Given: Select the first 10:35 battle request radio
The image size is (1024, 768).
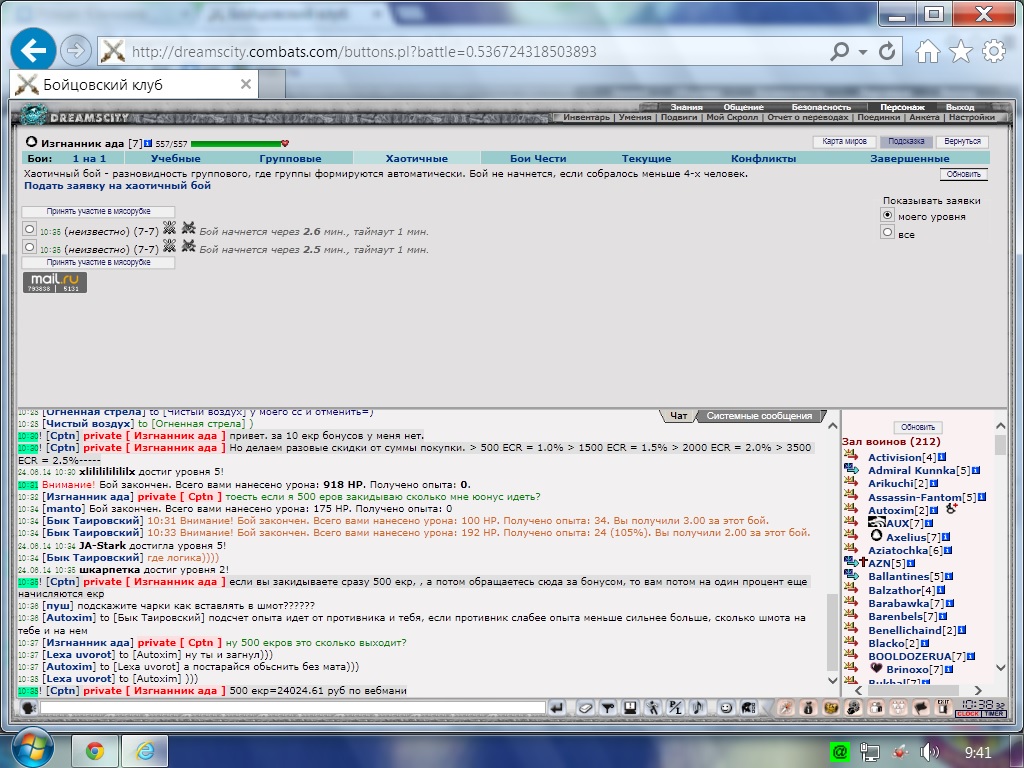Looking at the screenshot, I should click(29, 229).
